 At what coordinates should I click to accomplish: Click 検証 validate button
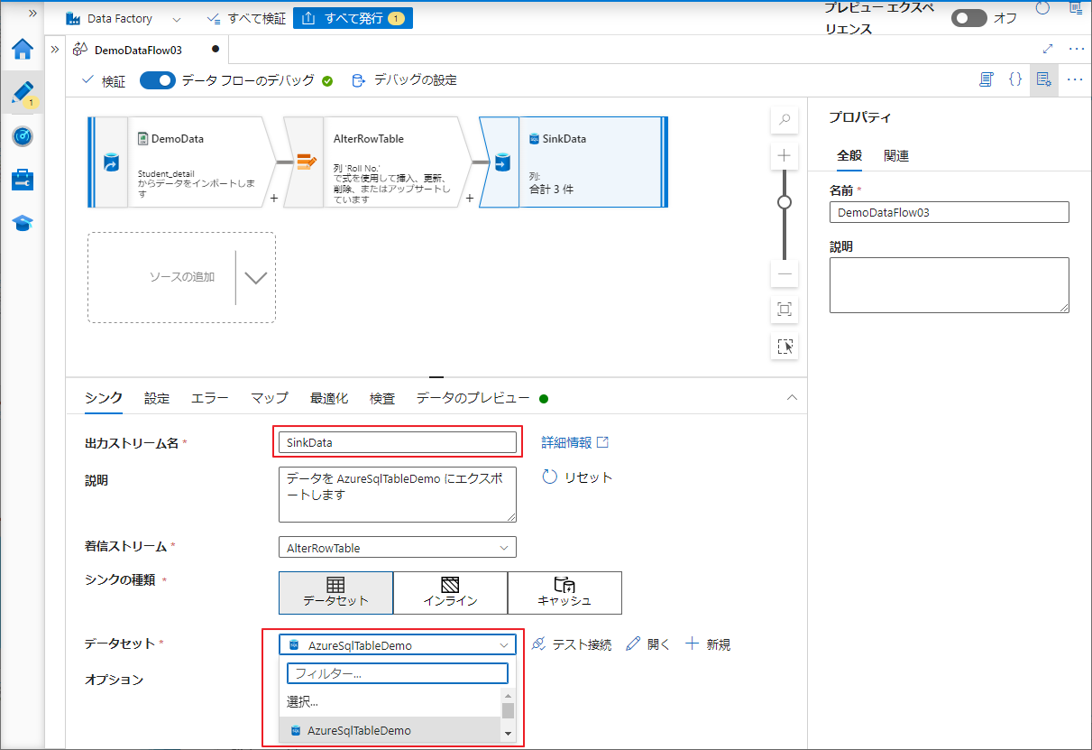coord(104,81)
